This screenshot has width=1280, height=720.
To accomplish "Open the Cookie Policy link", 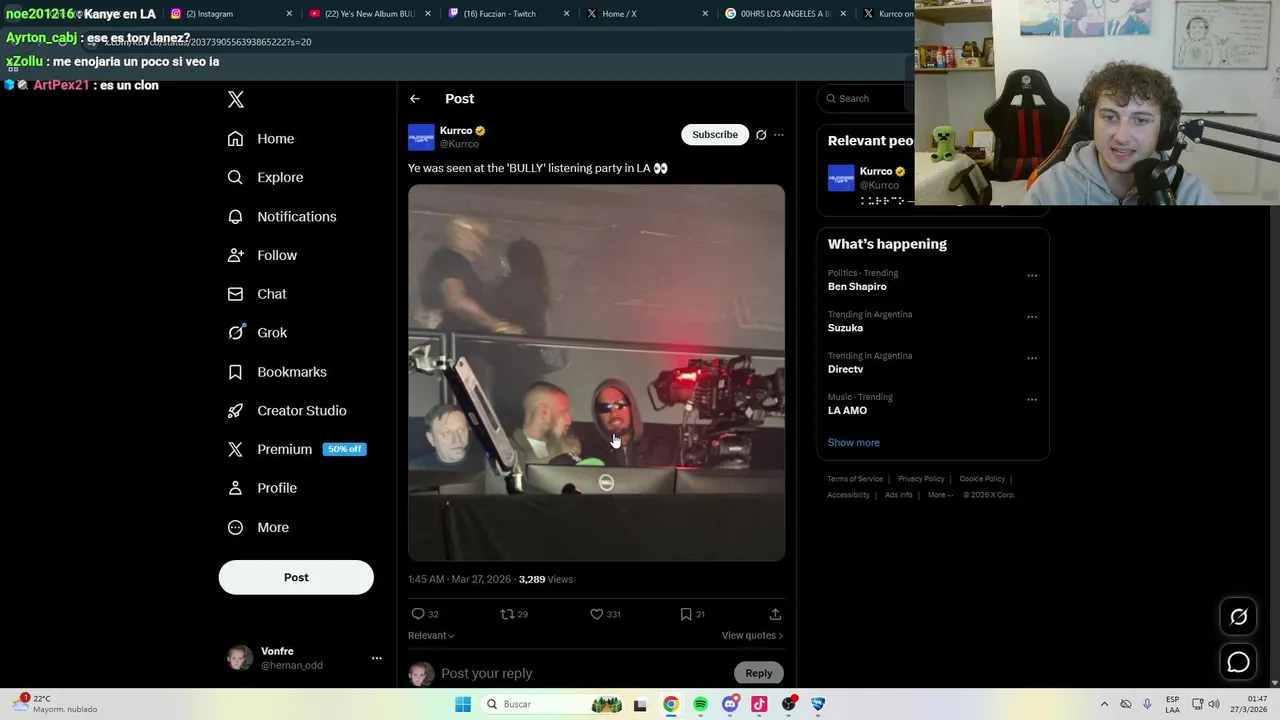I will pyautogui.click(x=982, y=479).
